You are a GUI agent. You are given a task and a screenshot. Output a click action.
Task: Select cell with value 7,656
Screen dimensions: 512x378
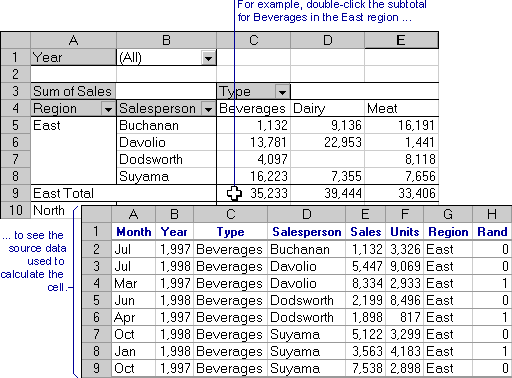tap(401, 177)
